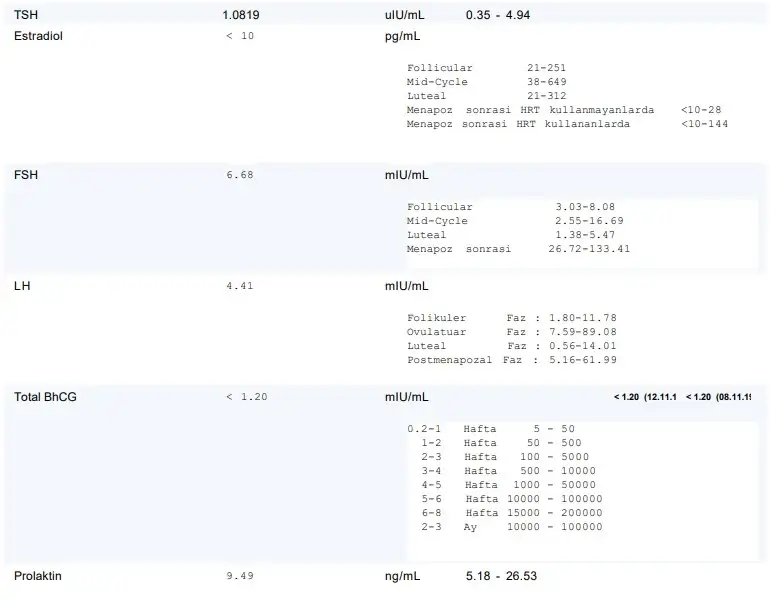This screenshot has width=771, height=603.
Task: Click the LH test label
Action: click(x=21, y=286)
